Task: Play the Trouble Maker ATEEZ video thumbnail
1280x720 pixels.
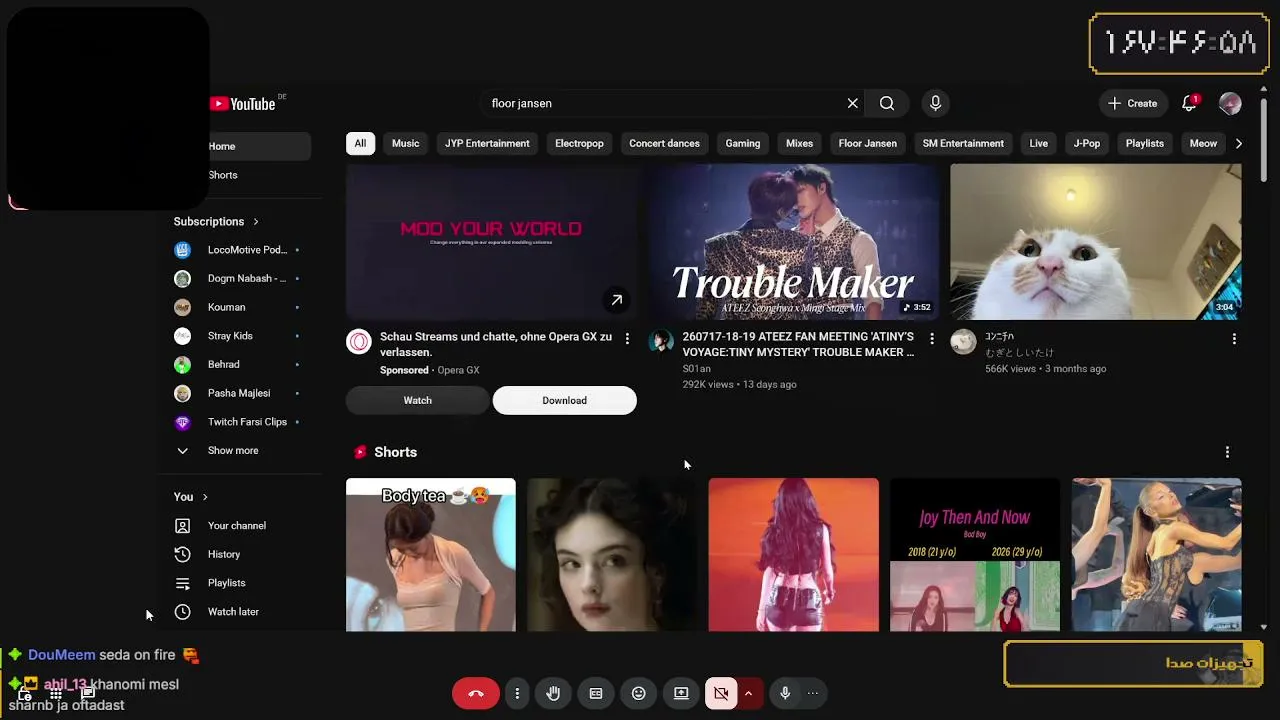Action: click(794, 242)
